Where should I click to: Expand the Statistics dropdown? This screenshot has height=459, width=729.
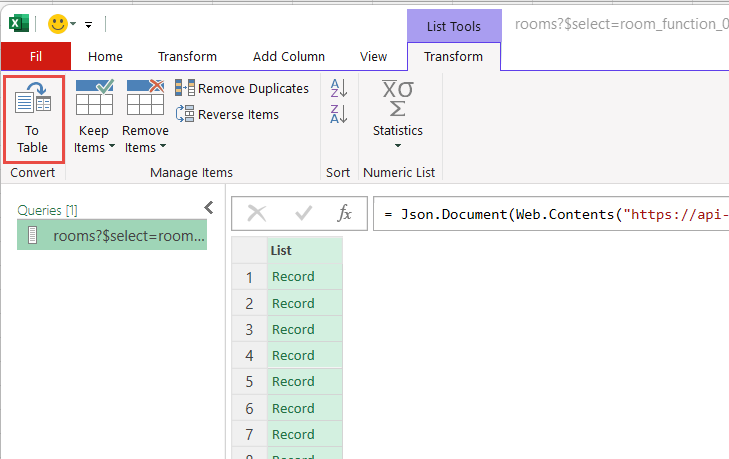[x=397, y=130]
